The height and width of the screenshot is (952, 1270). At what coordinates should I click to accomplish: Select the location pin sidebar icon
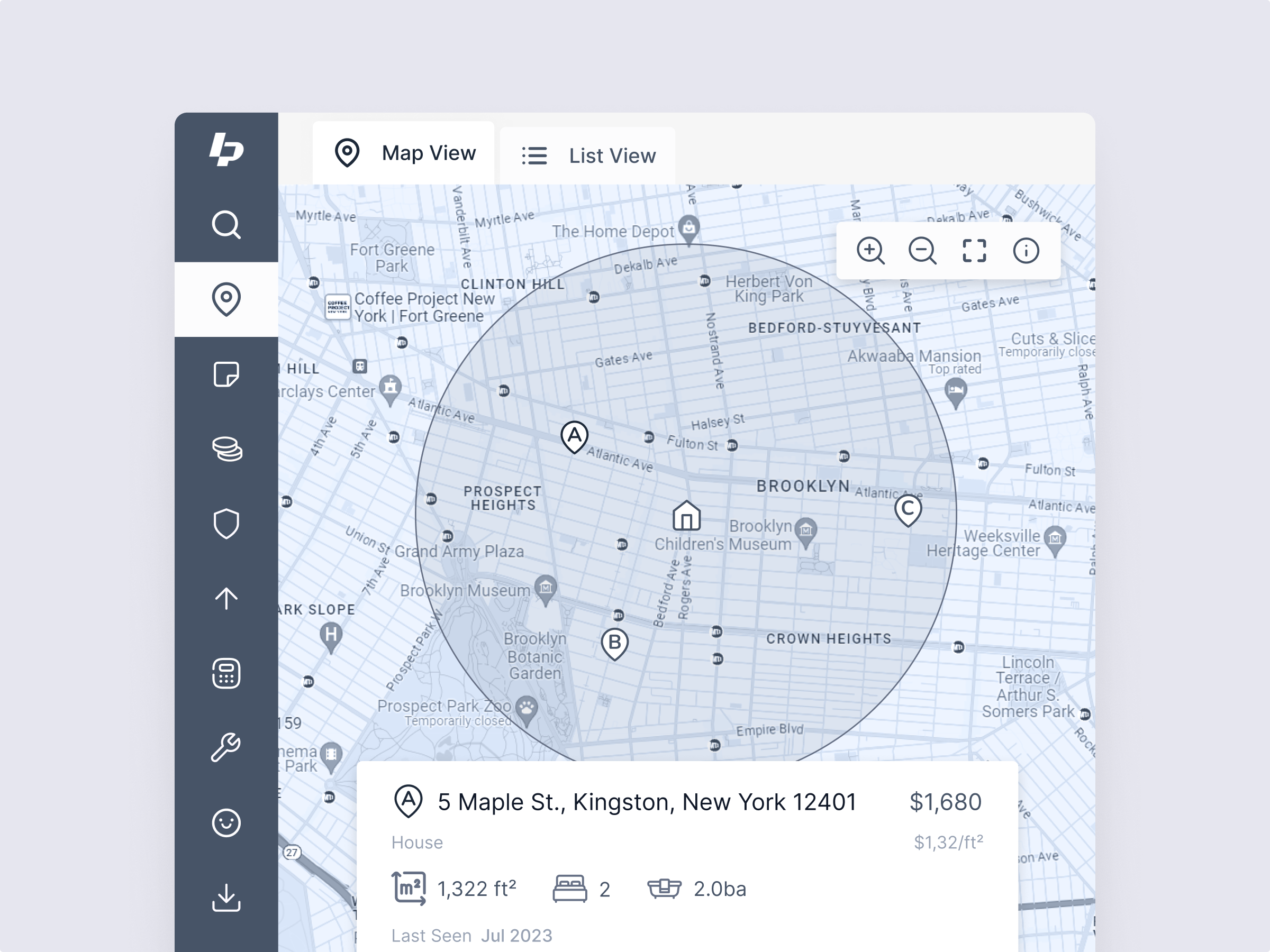coord(226,299)
